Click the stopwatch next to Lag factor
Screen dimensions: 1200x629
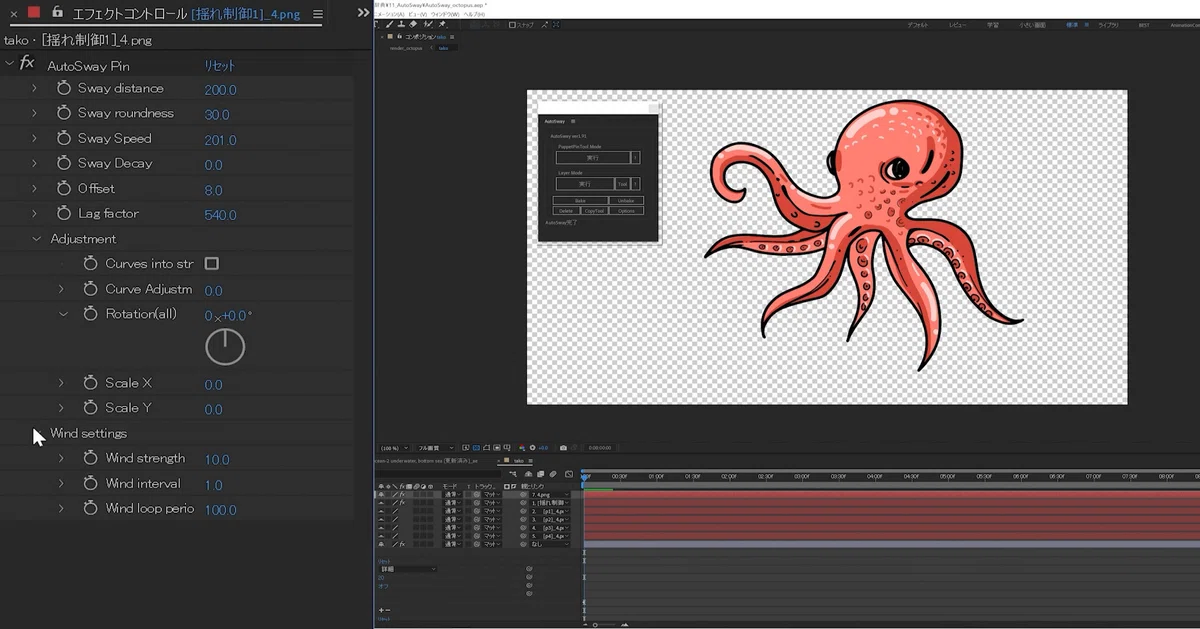[x=64, y=214]
